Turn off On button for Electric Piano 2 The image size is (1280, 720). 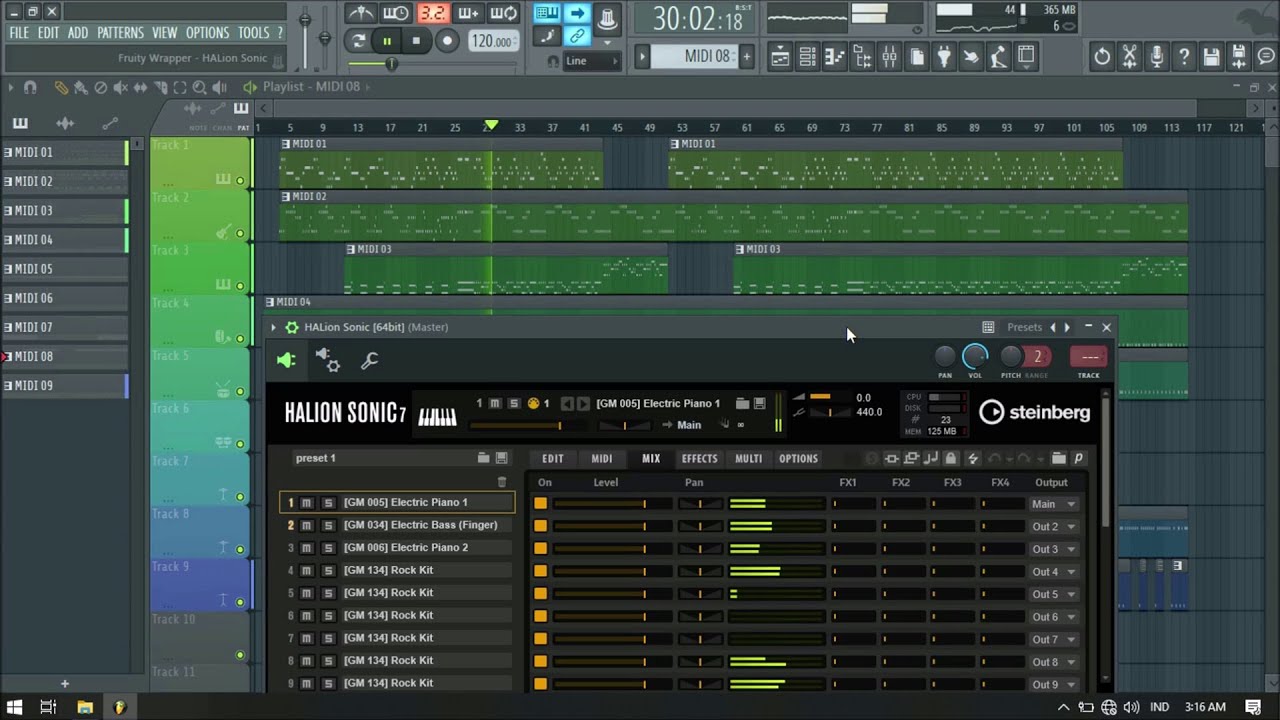[x=540, y=549]
